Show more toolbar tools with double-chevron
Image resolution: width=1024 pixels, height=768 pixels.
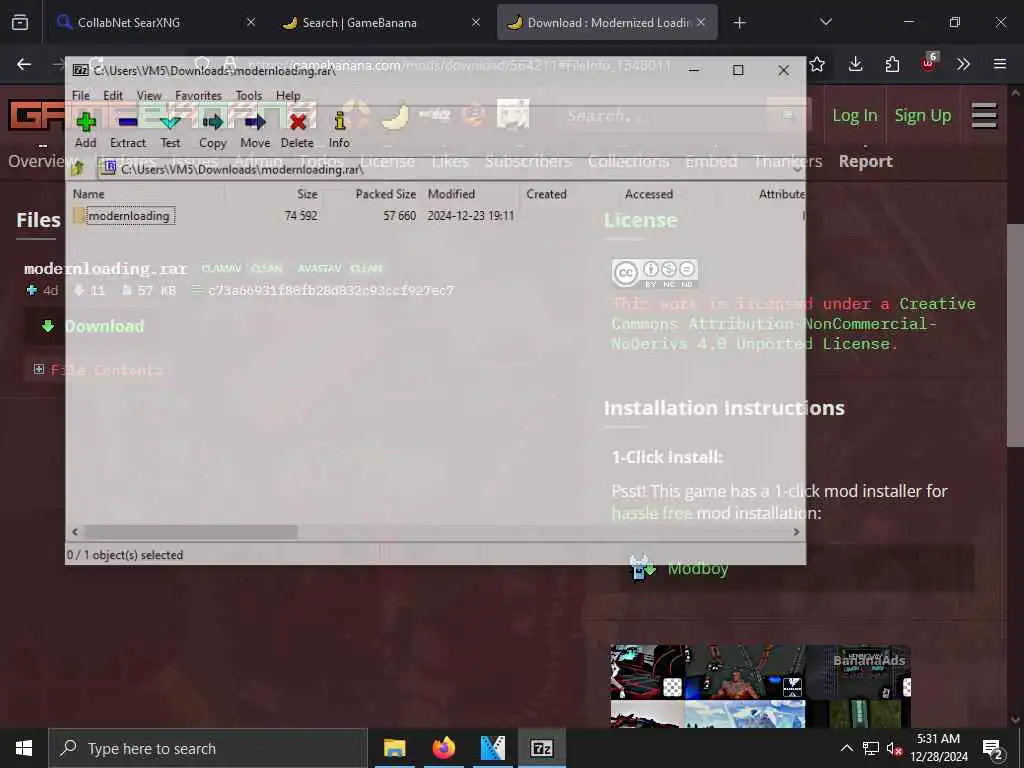[x=963, y=64]
